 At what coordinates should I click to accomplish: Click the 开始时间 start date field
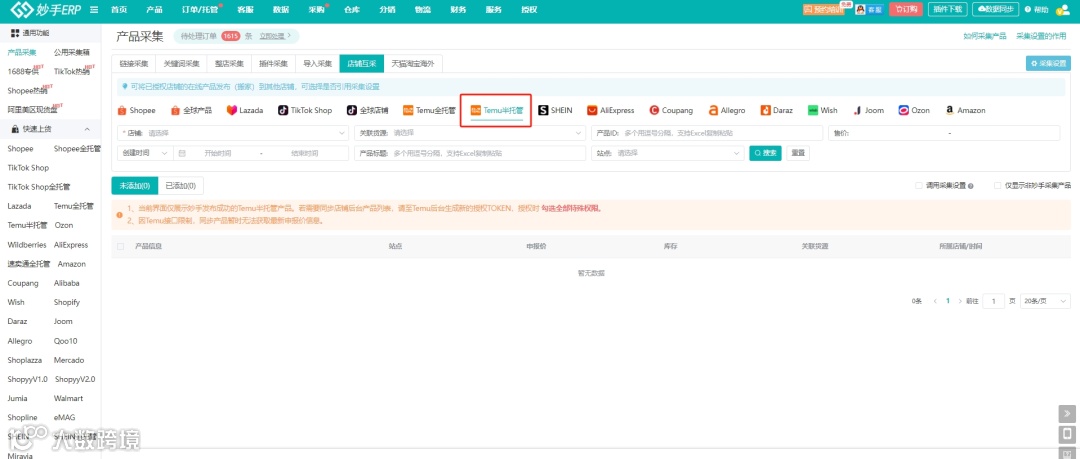218,153
